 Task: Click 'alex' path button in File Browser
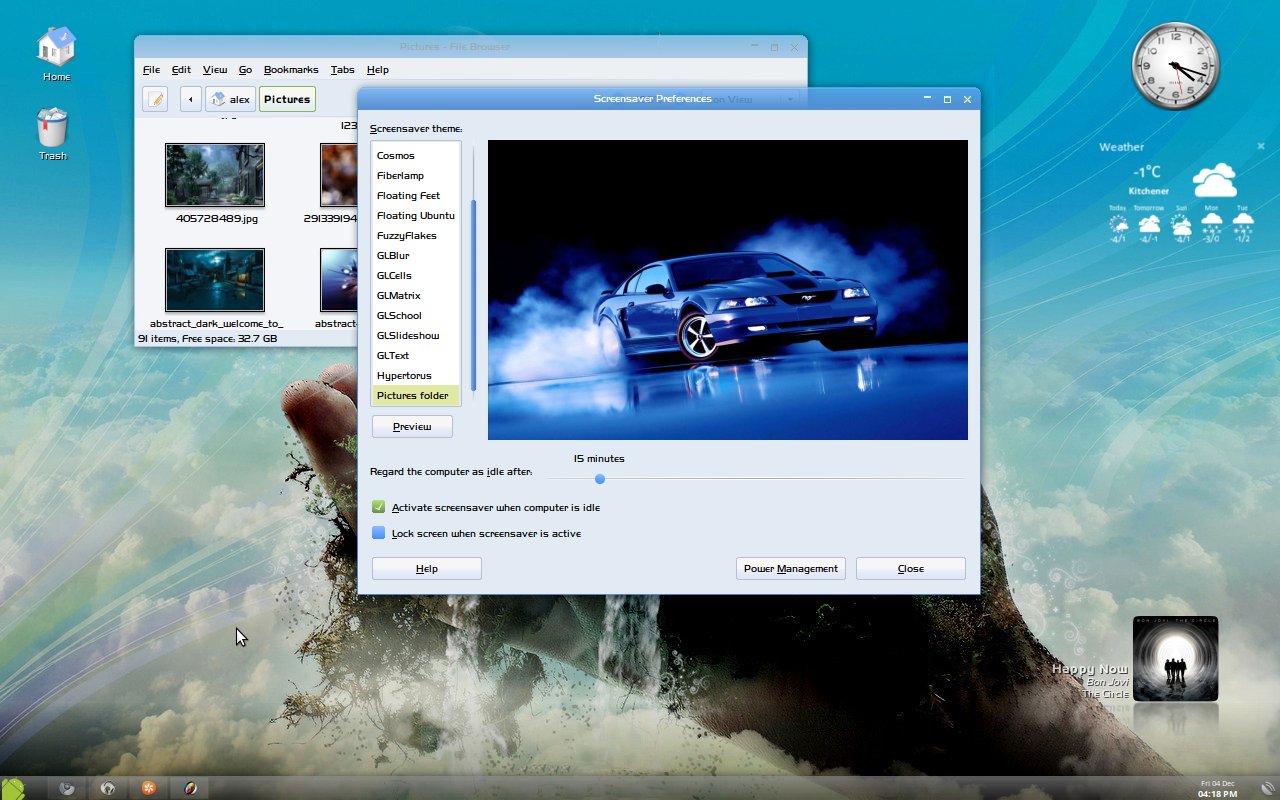230,99
